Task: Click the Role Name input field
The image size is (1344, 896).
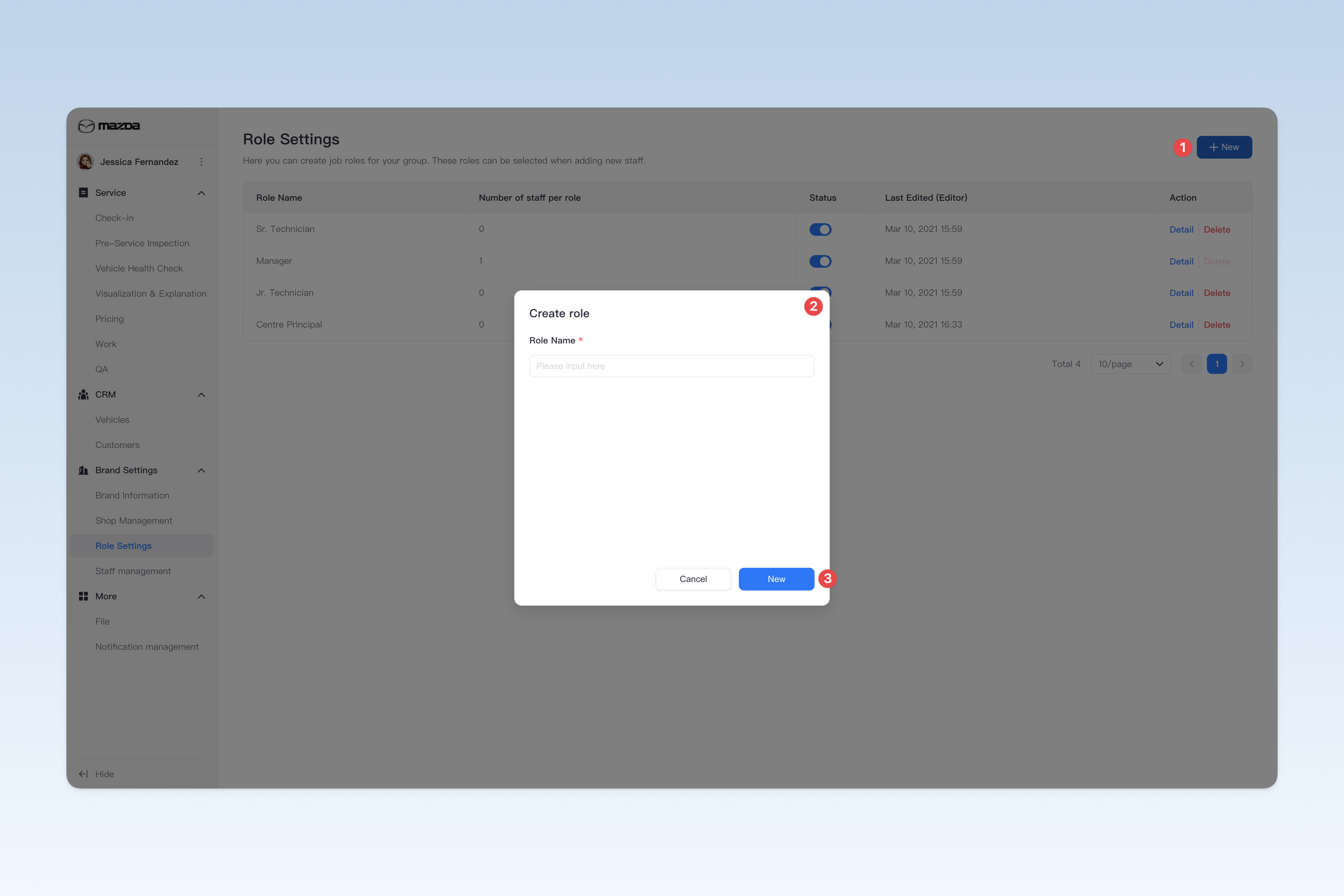Action: (x=672, y=366)
